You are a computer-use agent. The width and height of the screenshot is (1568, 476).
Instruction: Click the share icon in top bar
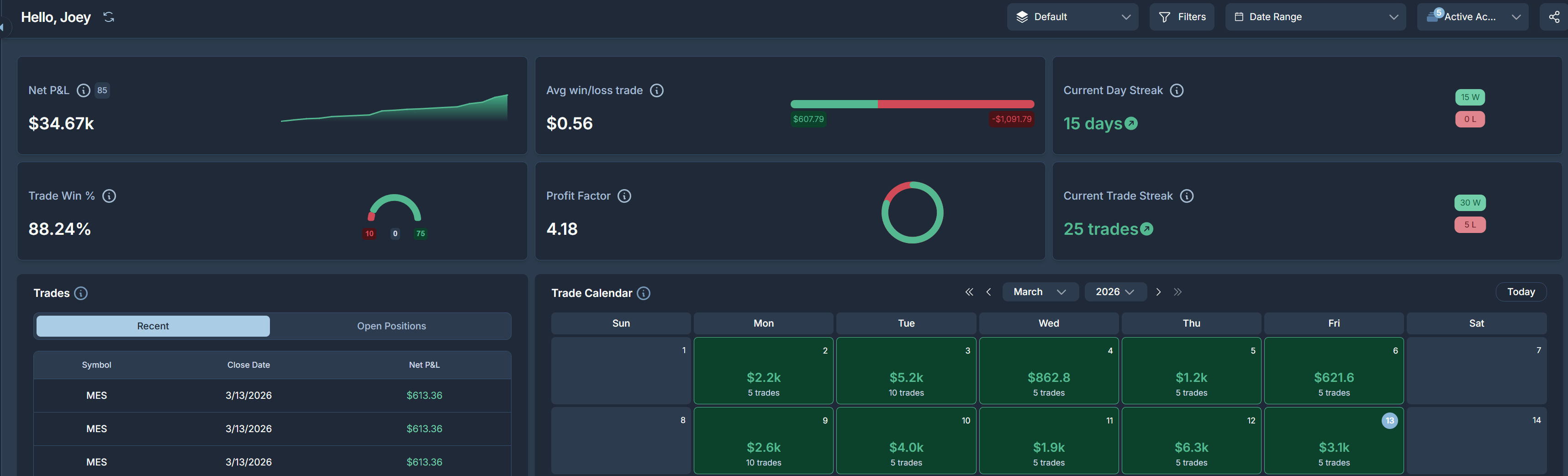(1554, 17)
